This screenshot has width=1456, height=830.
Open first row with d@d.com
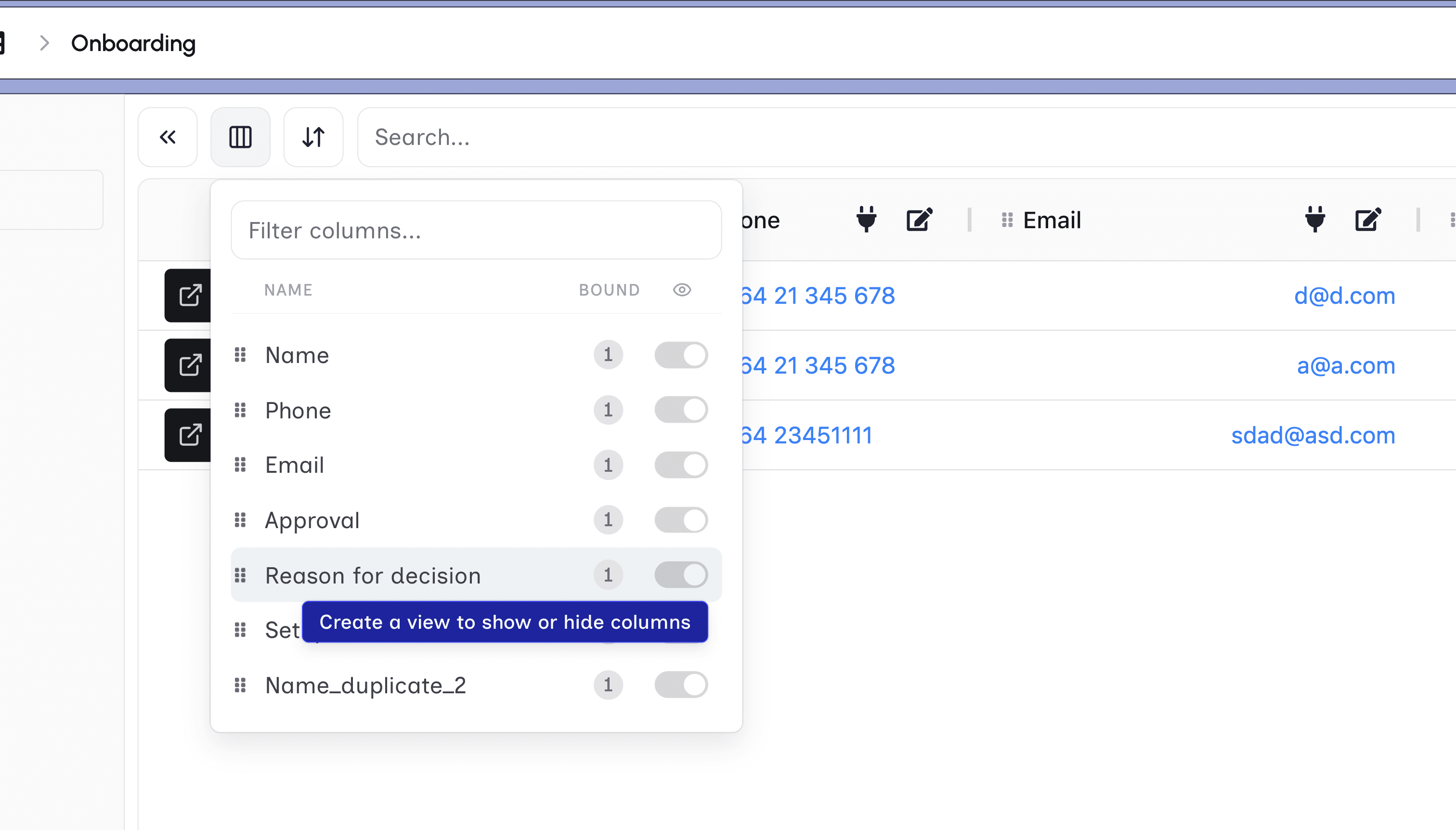tap(188, 295)
